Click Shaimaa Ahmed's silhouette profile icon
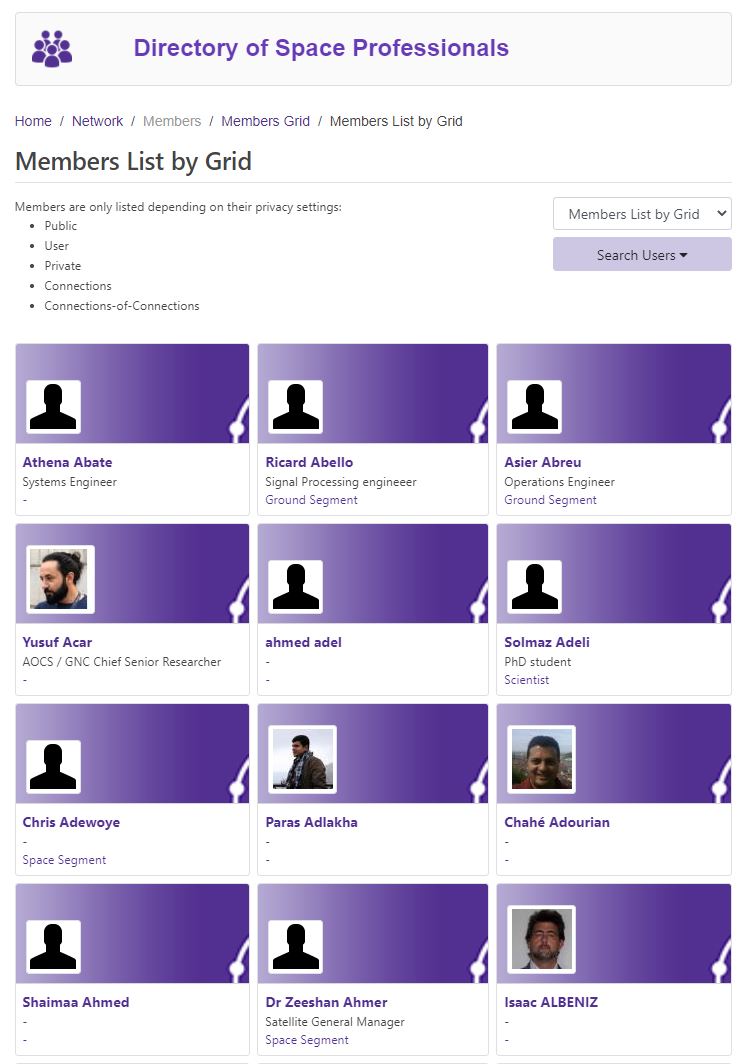The image size is (753, 1064). pyautogui.click(x=54, y=946)
